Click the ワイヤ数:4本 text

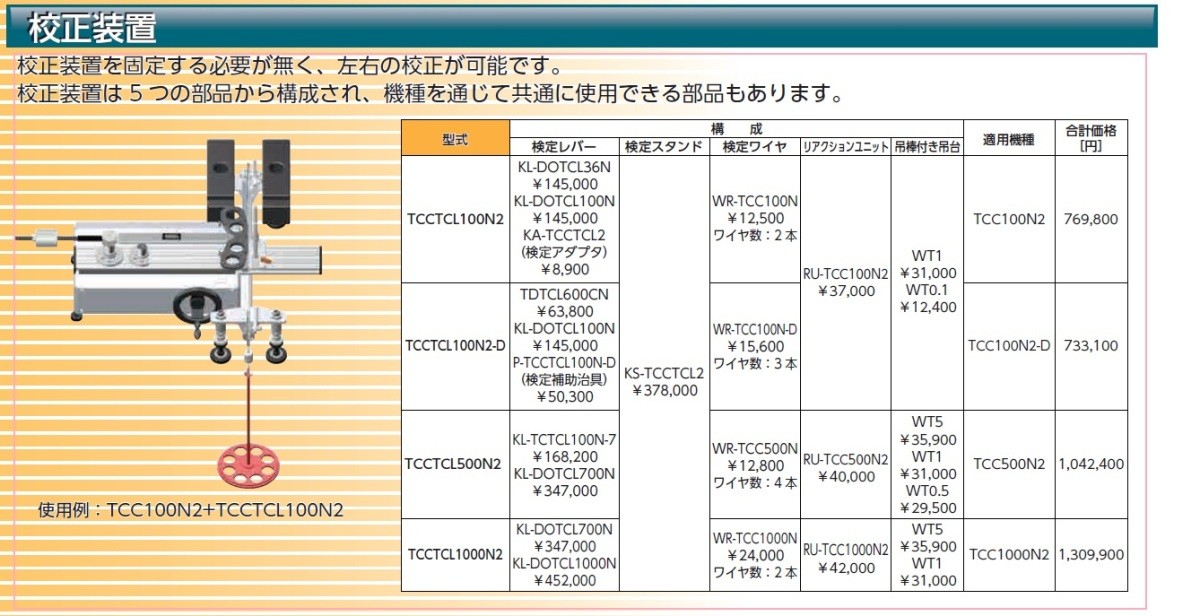(755, 482)
